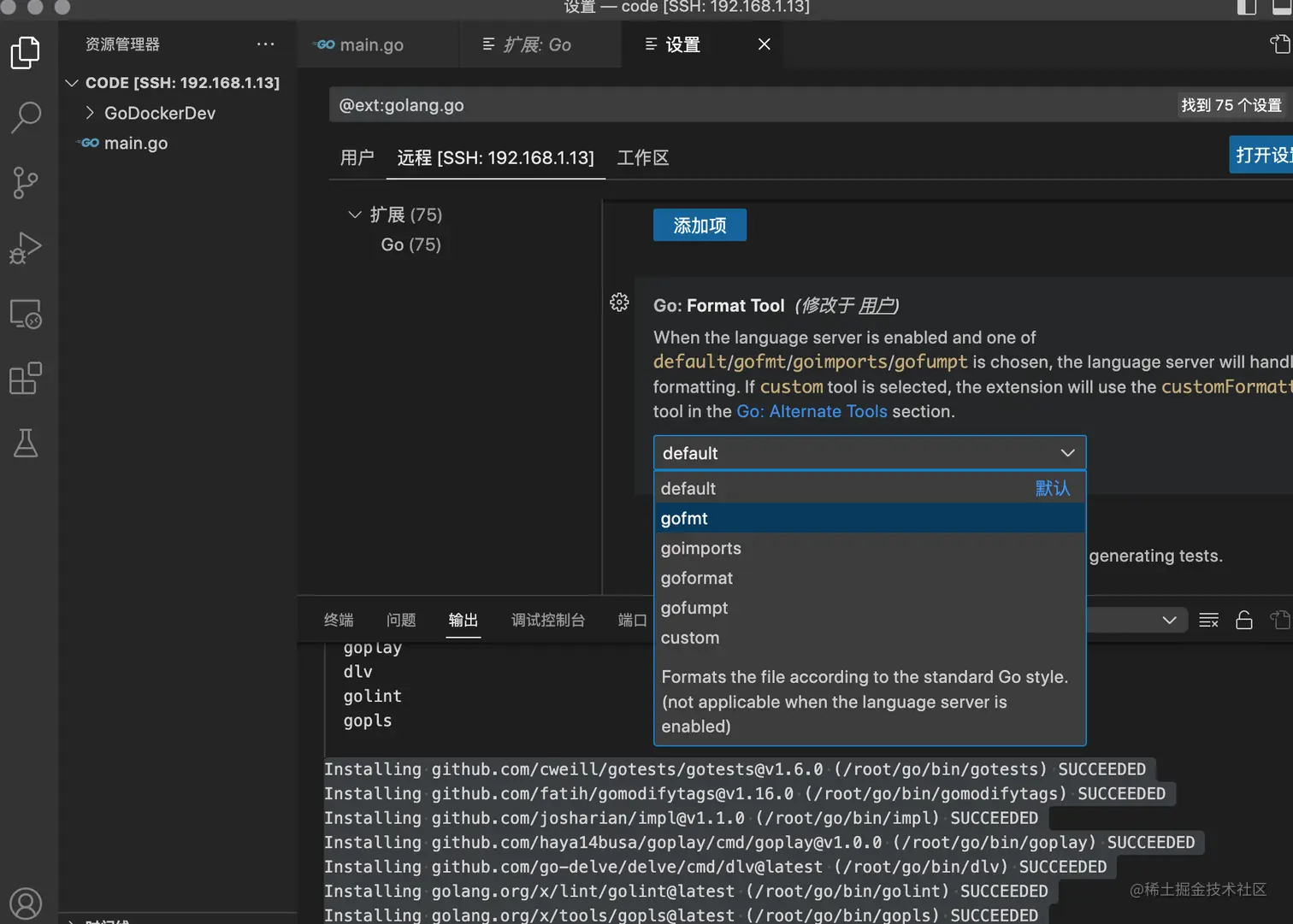Click the explorer more actions ellipsis

(x=266, y=44)
